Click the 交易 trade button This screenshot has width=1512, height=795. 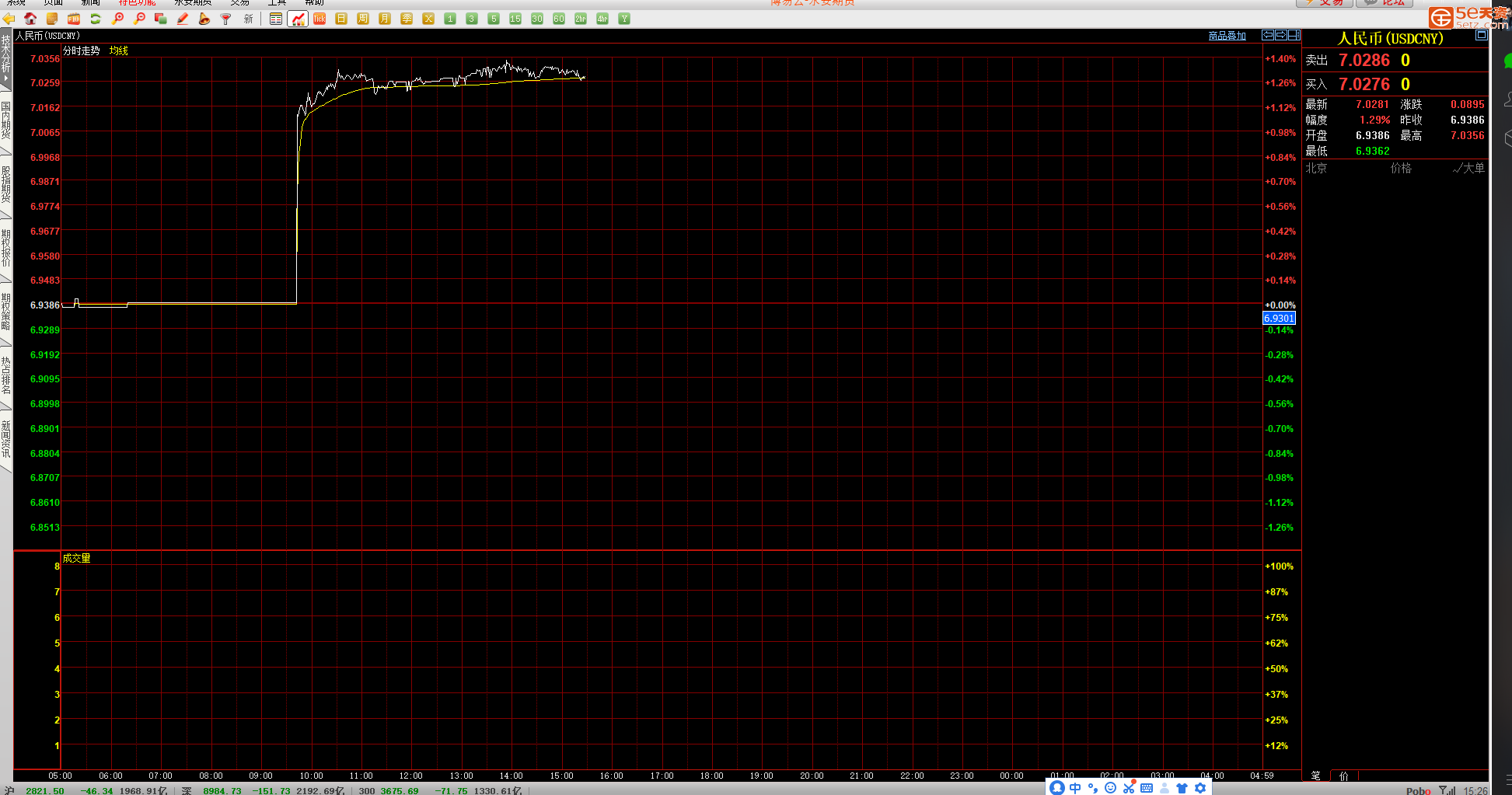tap(1325, 3)
